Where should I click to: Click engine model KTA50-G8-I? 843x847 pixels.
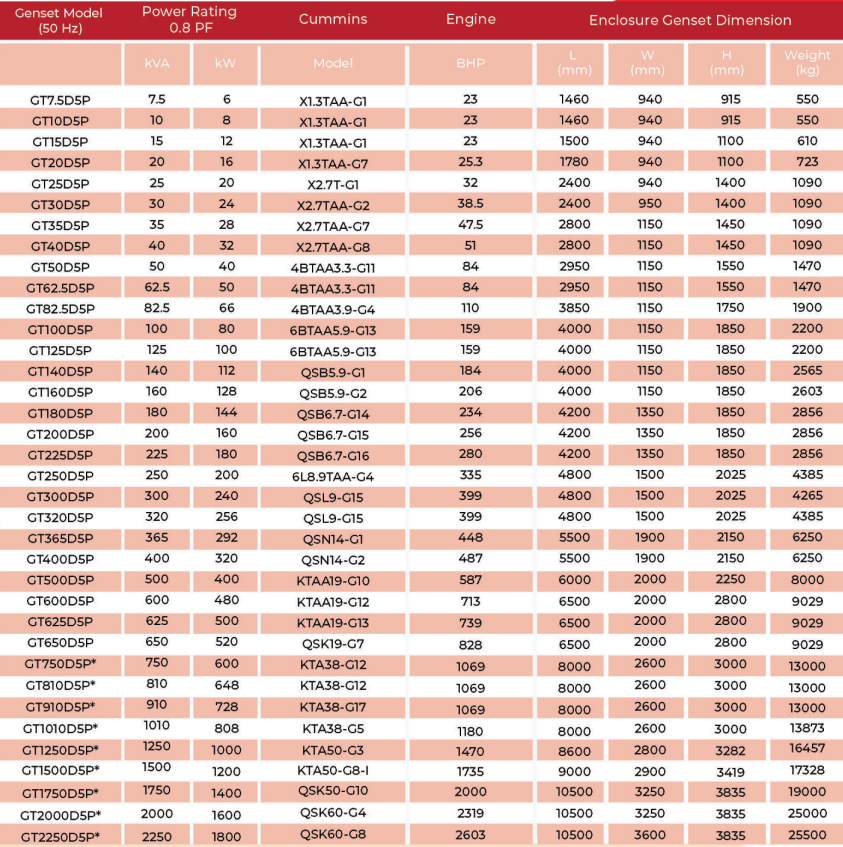333,770
